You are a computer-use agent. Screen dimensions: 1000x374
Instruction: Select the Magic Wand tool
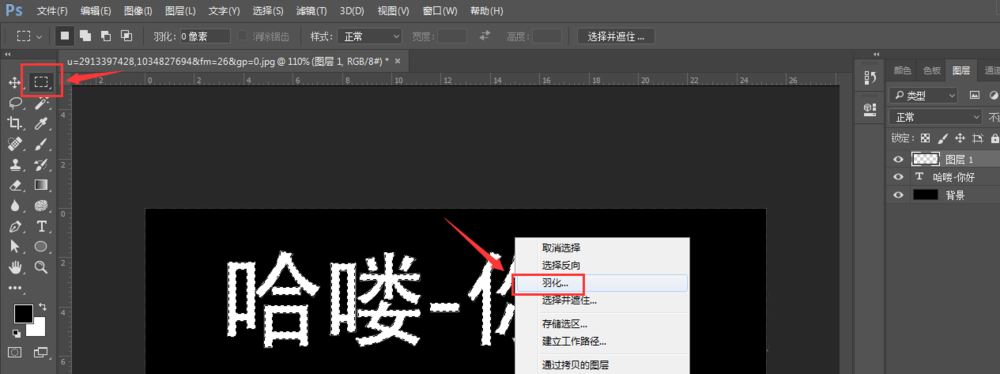point(42,103)
